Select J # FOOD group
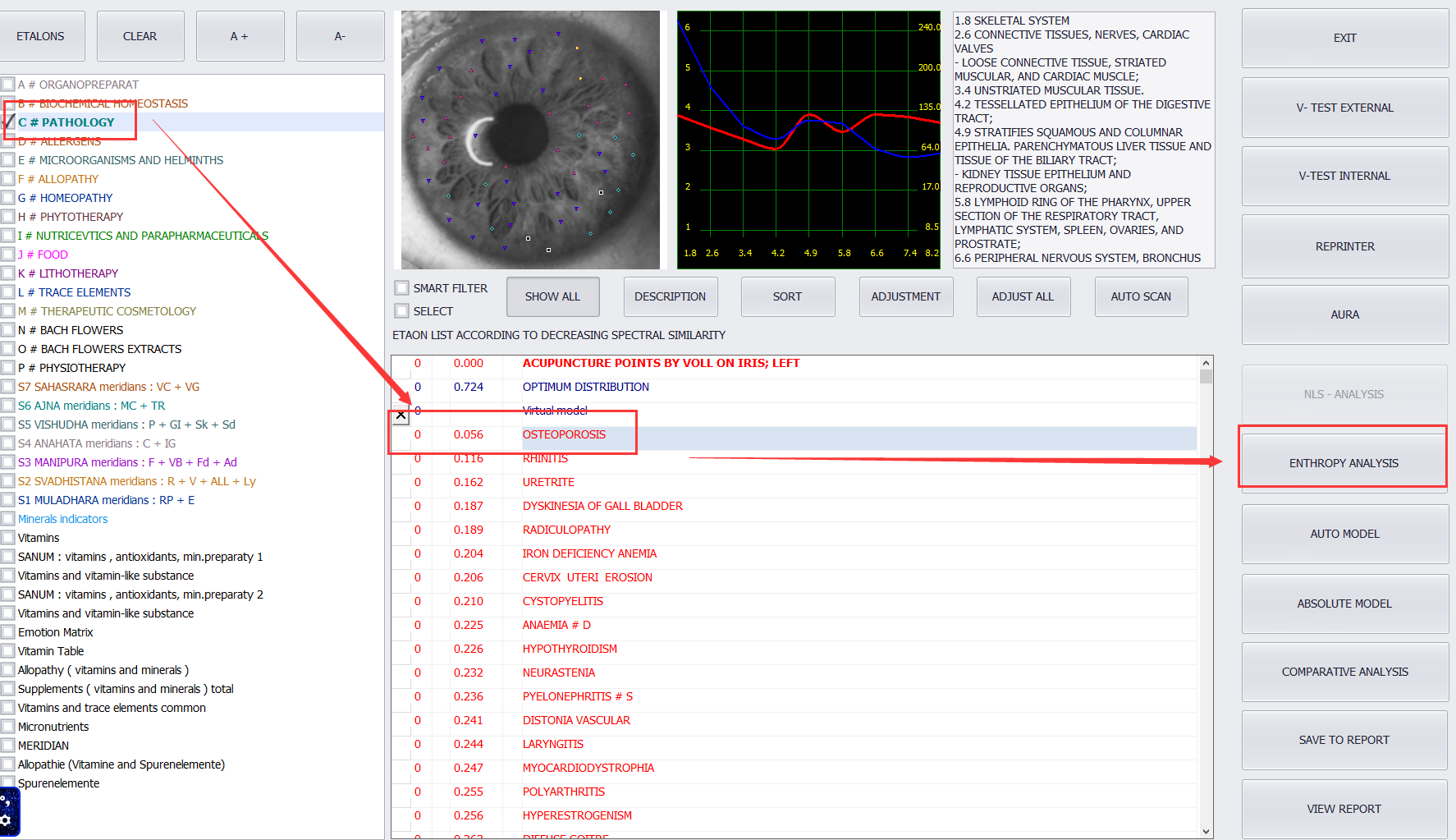The width and height of the screenshot is (1456, 840). coord(43,255)
